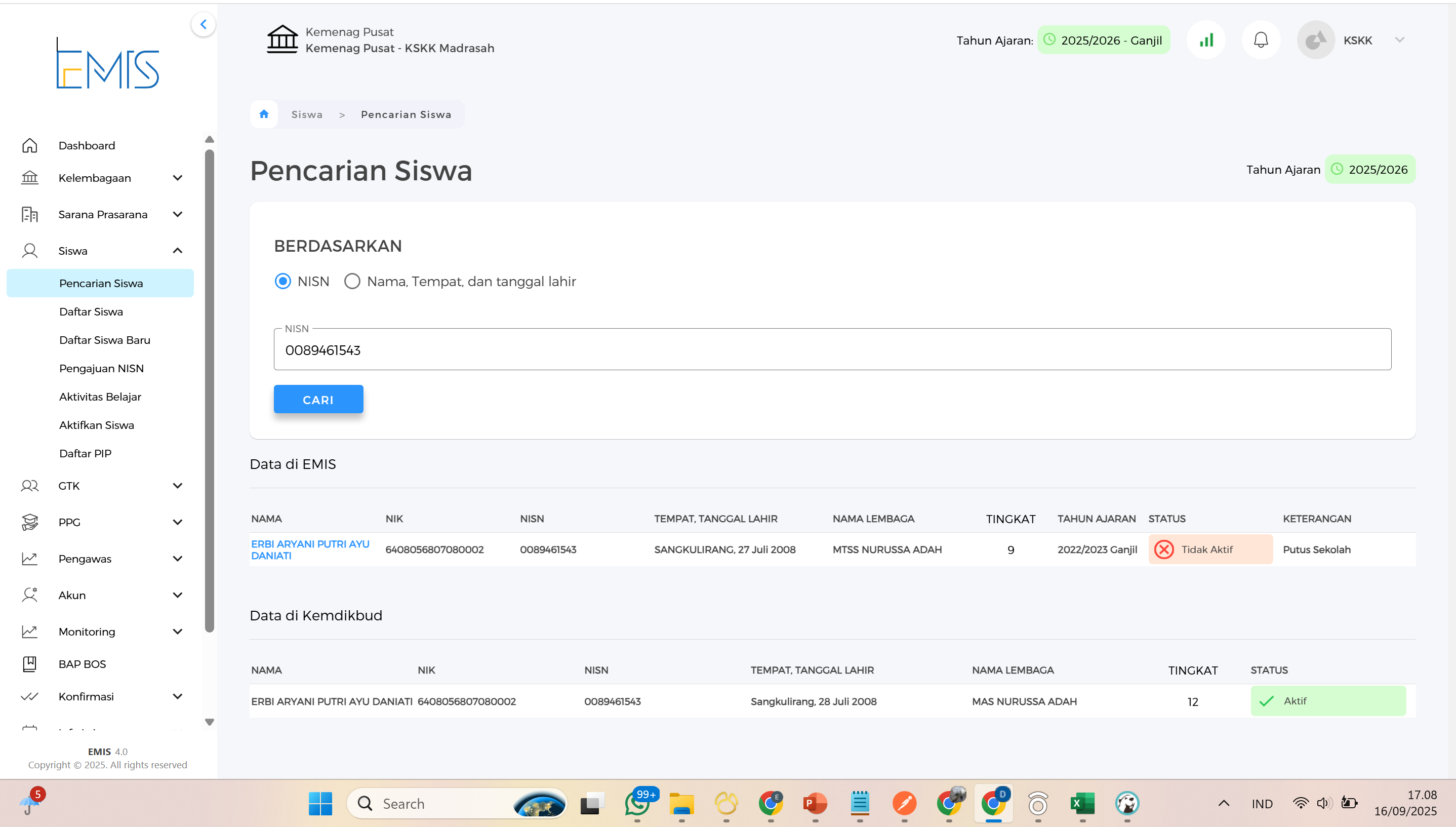Open Excel from the taskbar

pyautogui.click(x=1082, y=804)
